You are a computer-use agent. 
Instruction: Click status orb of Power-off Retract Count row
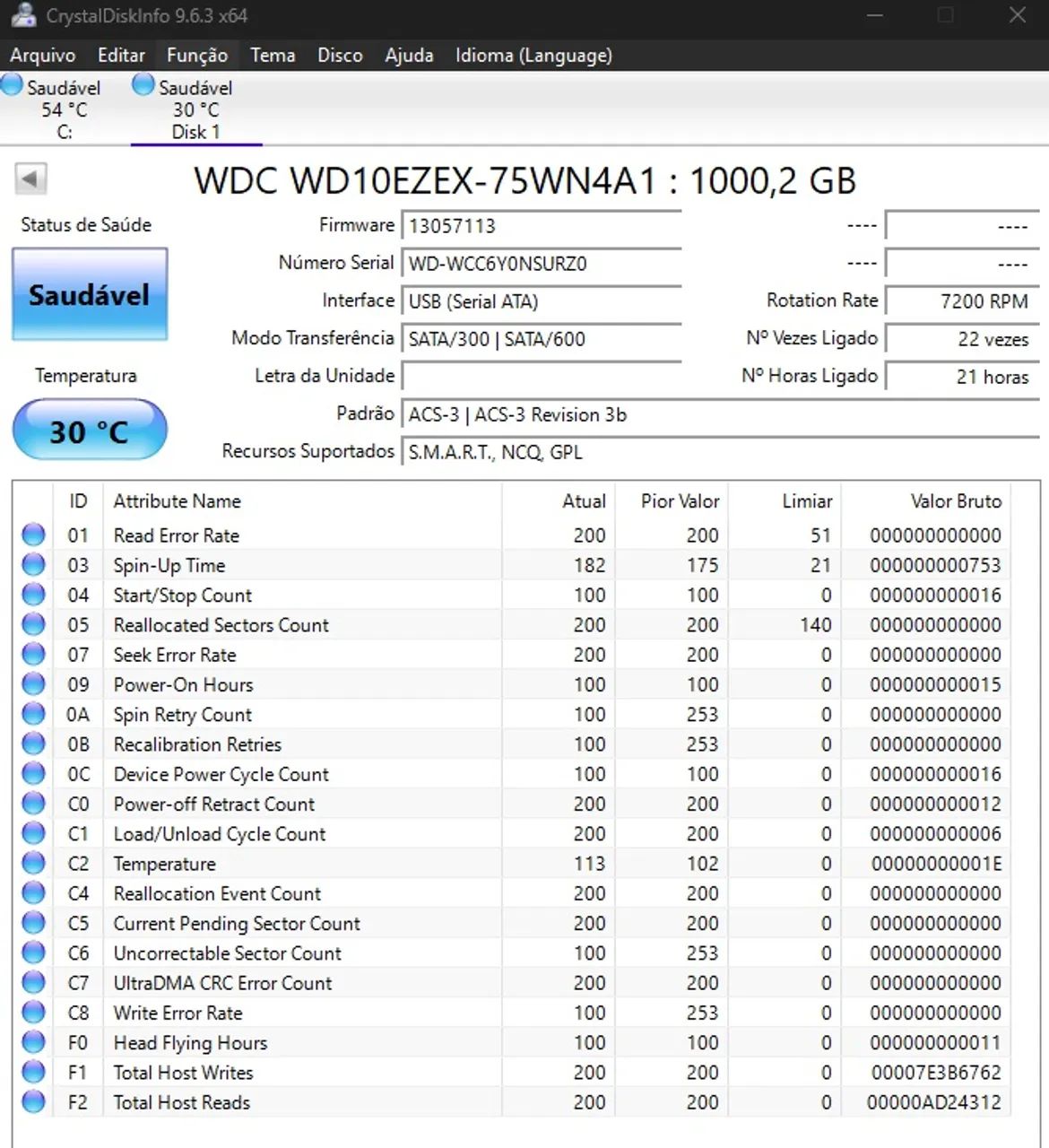click(33, 804)
